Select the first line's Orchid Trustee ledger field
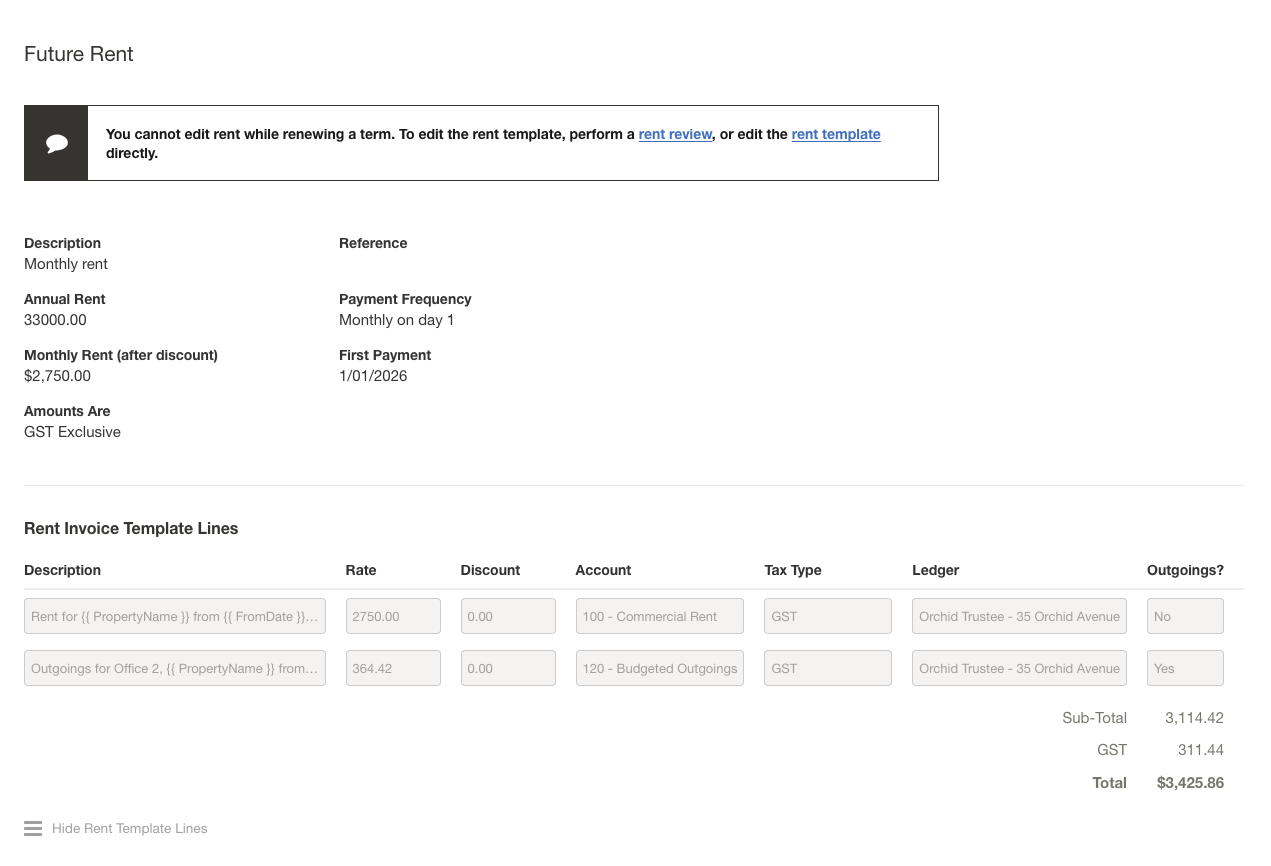 coord(1018,616)
